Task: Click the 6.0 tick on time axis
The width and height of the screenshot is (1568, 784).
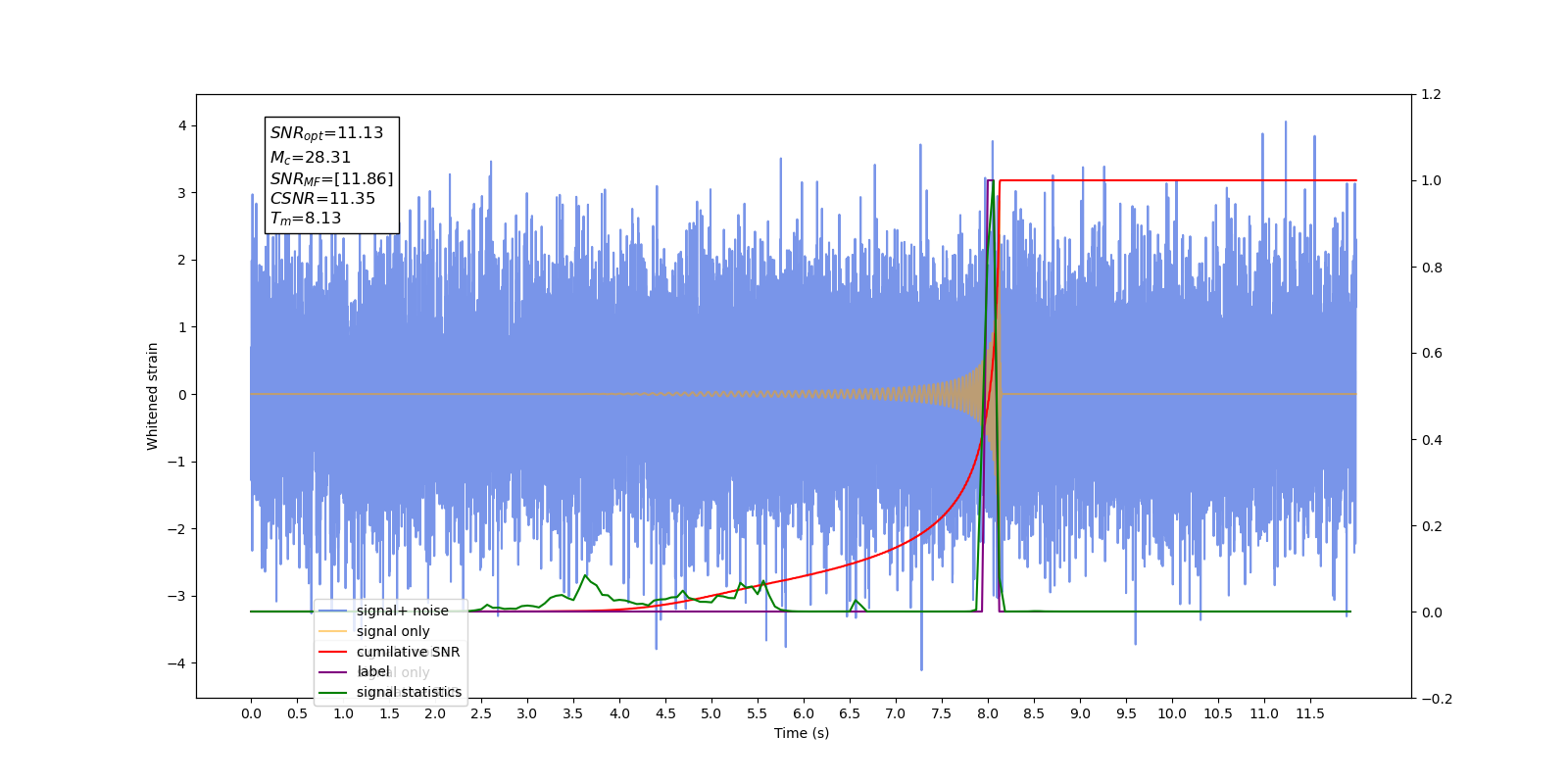Action: pyautogui.click(x=804, y=713)
